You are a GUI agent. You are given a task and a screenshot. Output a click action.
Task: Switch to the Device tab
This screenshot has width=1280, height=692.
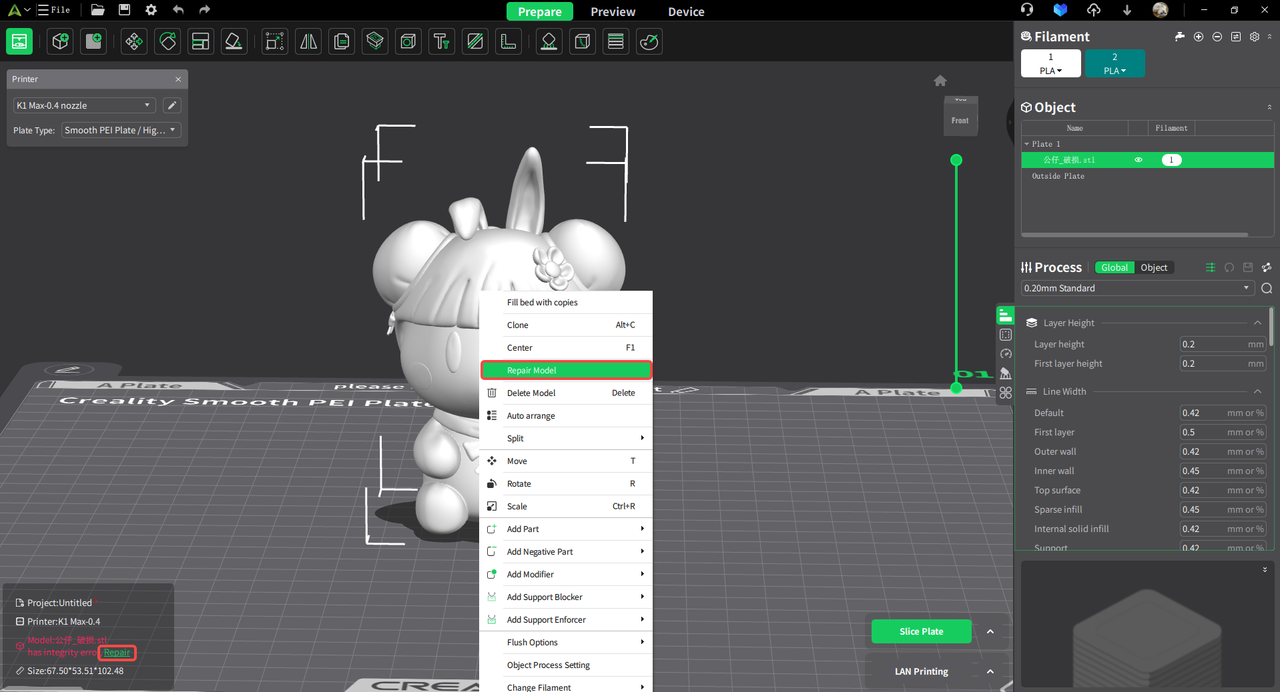(x=686, y=12)
